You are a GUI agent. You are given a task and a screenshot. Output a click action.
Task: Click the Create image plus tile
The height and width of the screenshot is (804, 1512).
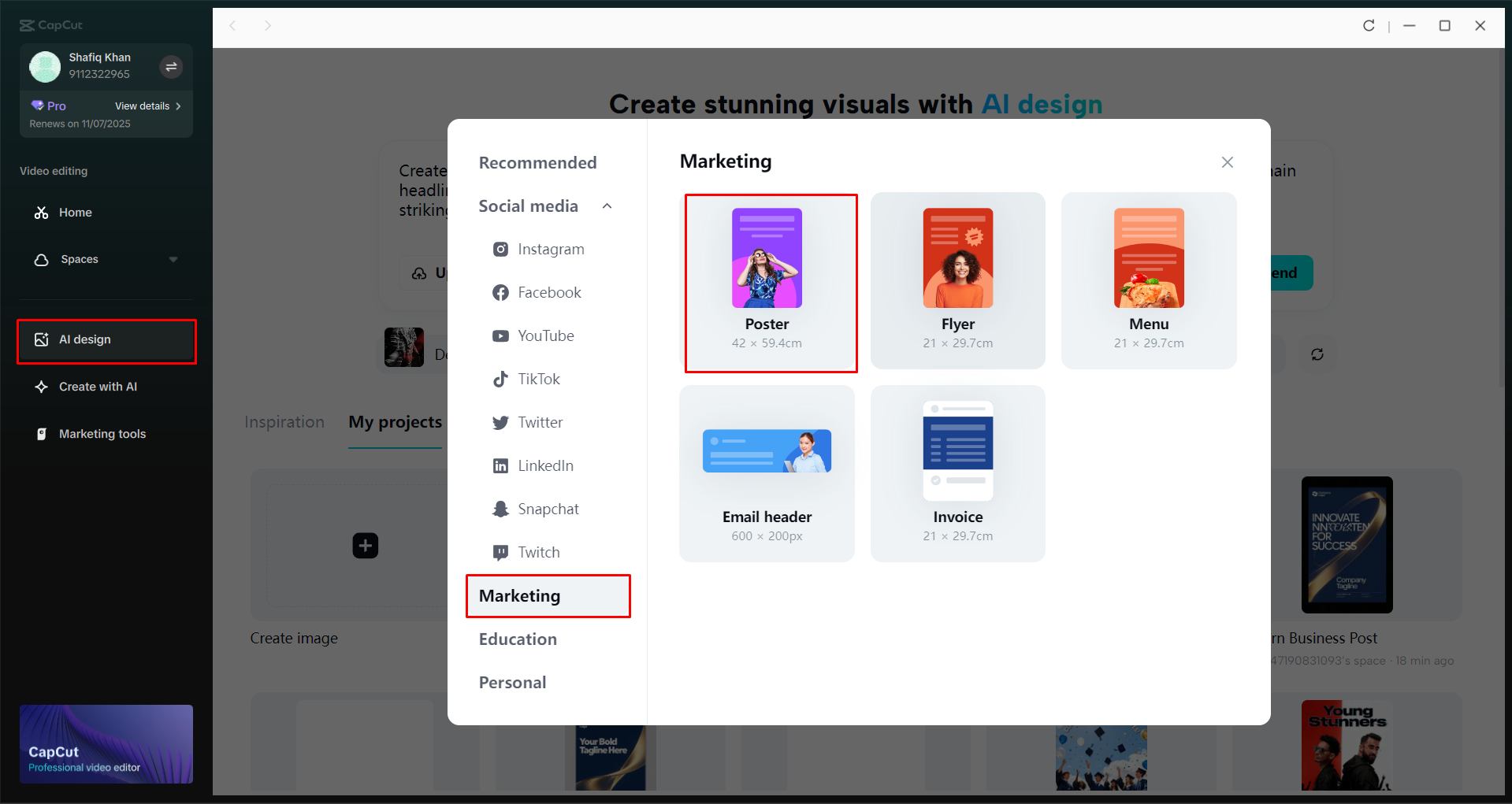click(x=365, y=545)
